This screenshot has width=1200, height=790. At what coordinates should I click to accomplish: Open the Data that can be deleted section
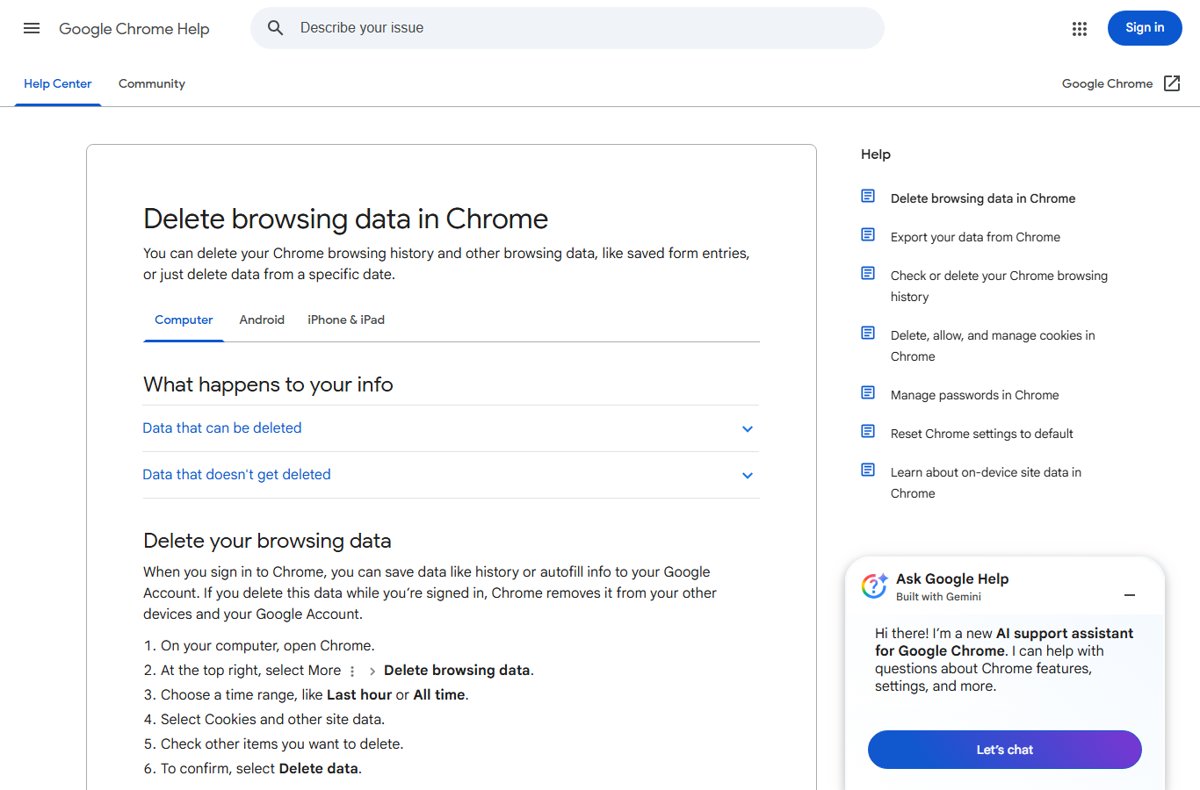click(451, 428)
